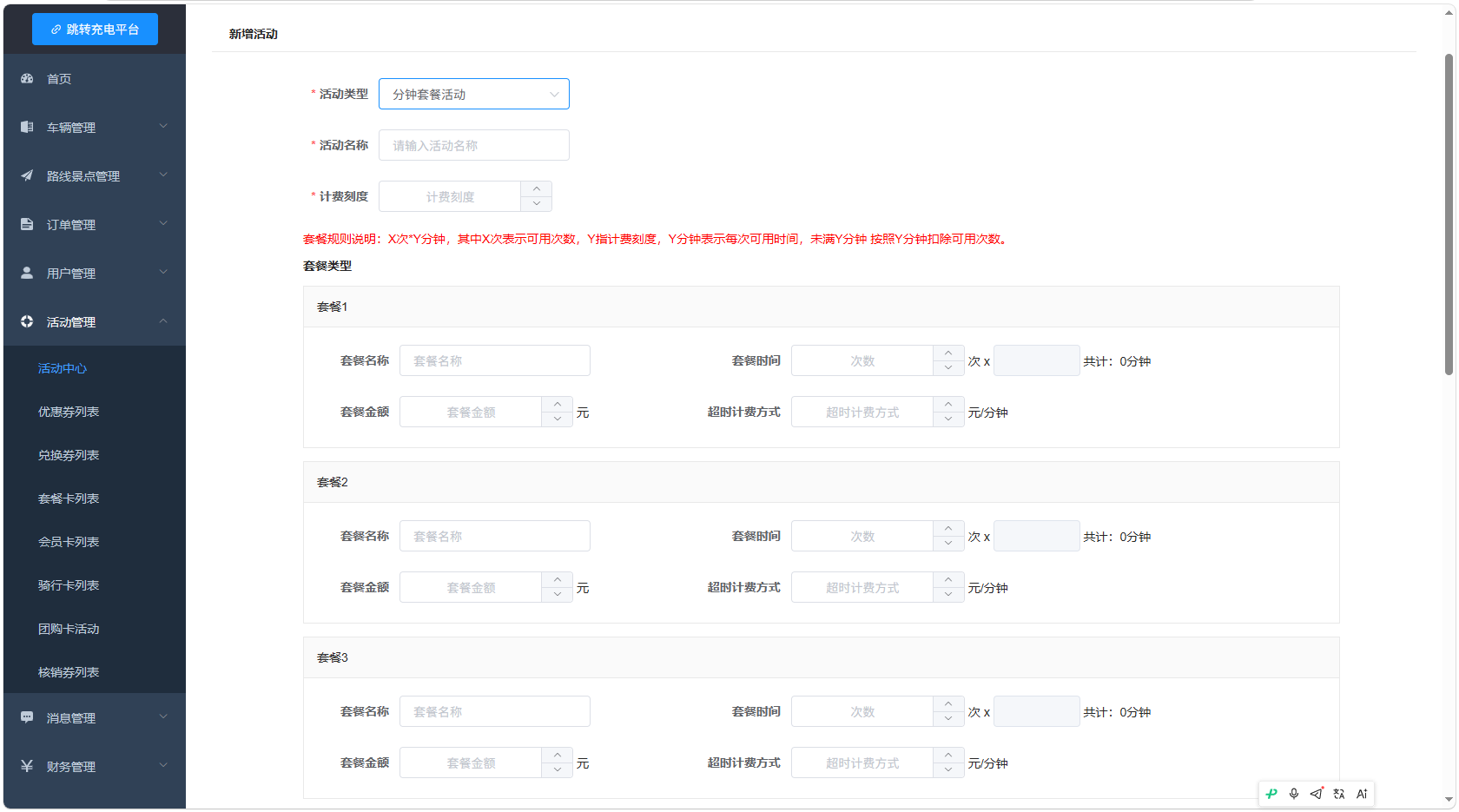Viewport: 1459px width, 812px height.
Task: Open 活动中心 submenu item
Action: click(x=63, y=368)
